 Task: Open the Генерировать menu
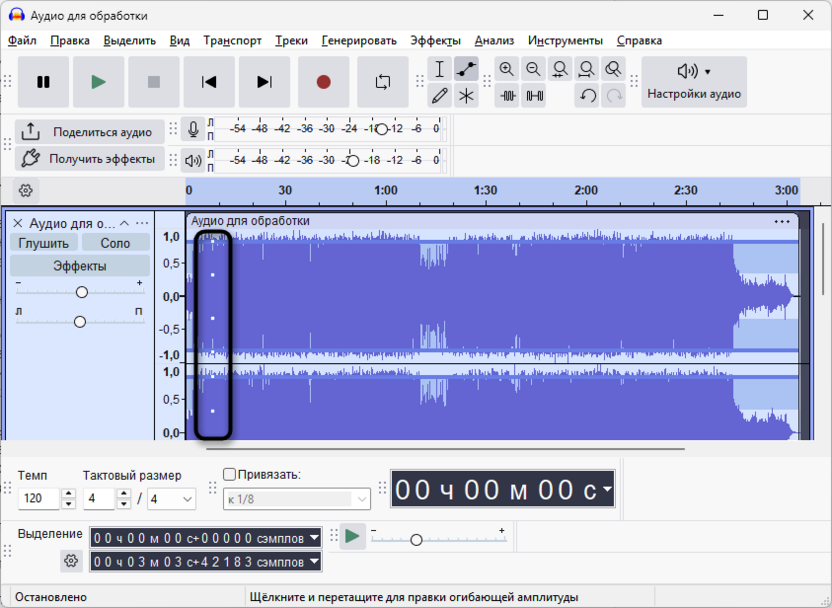pyautogui.click(x=359, y=40)
